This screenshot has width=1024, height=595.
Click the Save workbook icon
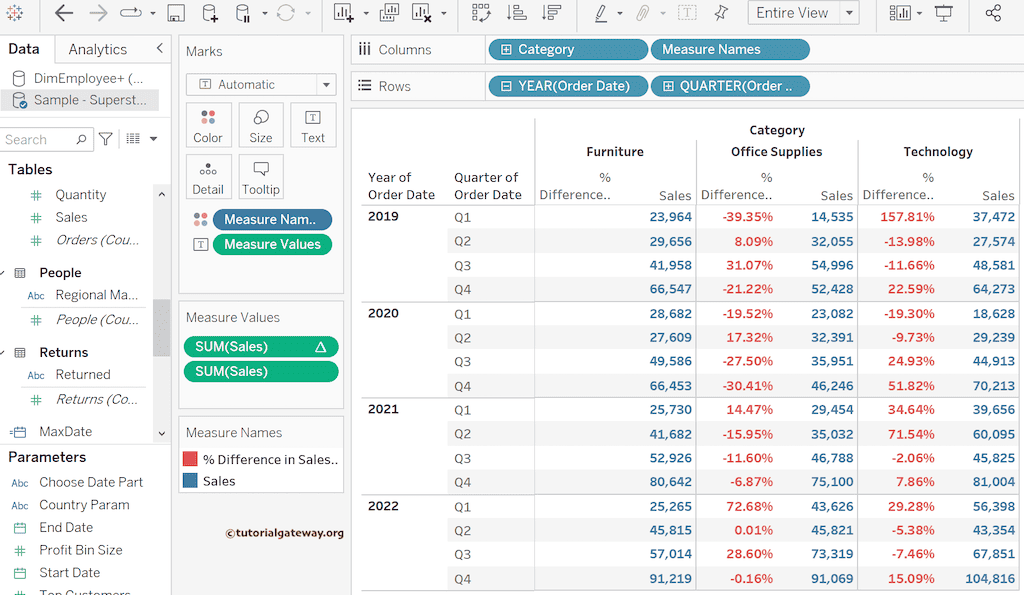pos(177,14)
